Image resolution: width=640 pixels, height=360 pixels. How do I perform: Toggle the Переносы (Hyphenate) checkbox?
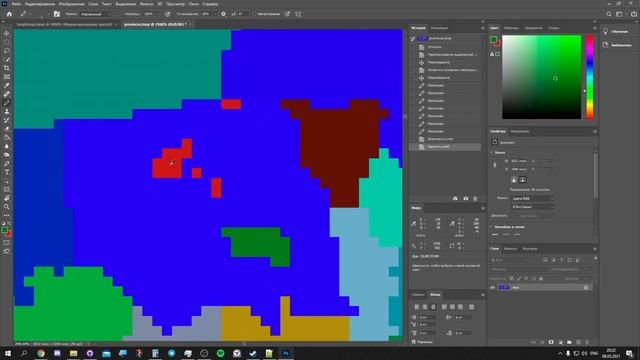[x=413, y=342]
